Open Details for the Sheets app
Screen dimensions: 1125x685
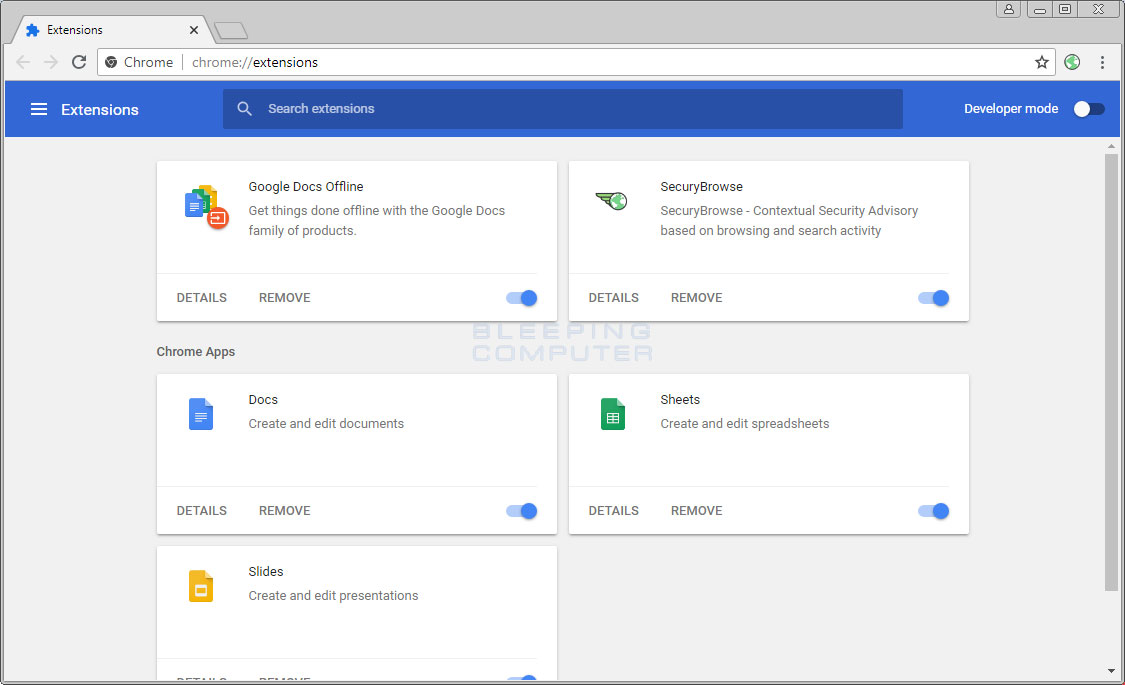(613, 510)
